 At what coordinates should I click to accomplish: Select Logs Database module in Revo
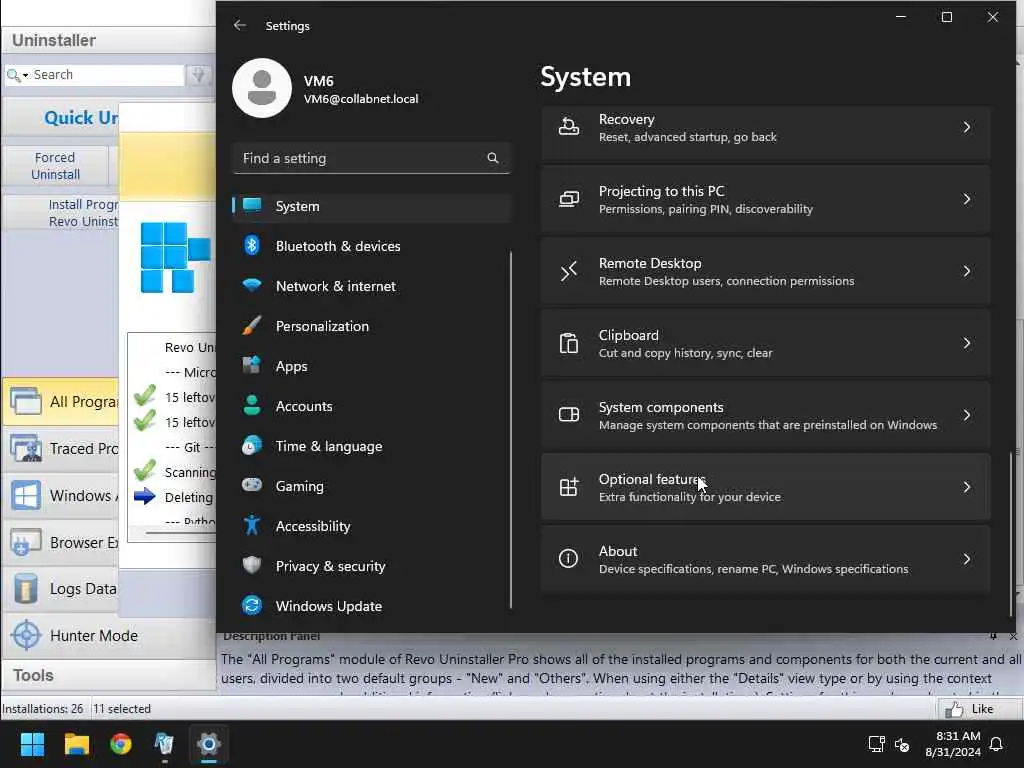click(x=61, y=588)
